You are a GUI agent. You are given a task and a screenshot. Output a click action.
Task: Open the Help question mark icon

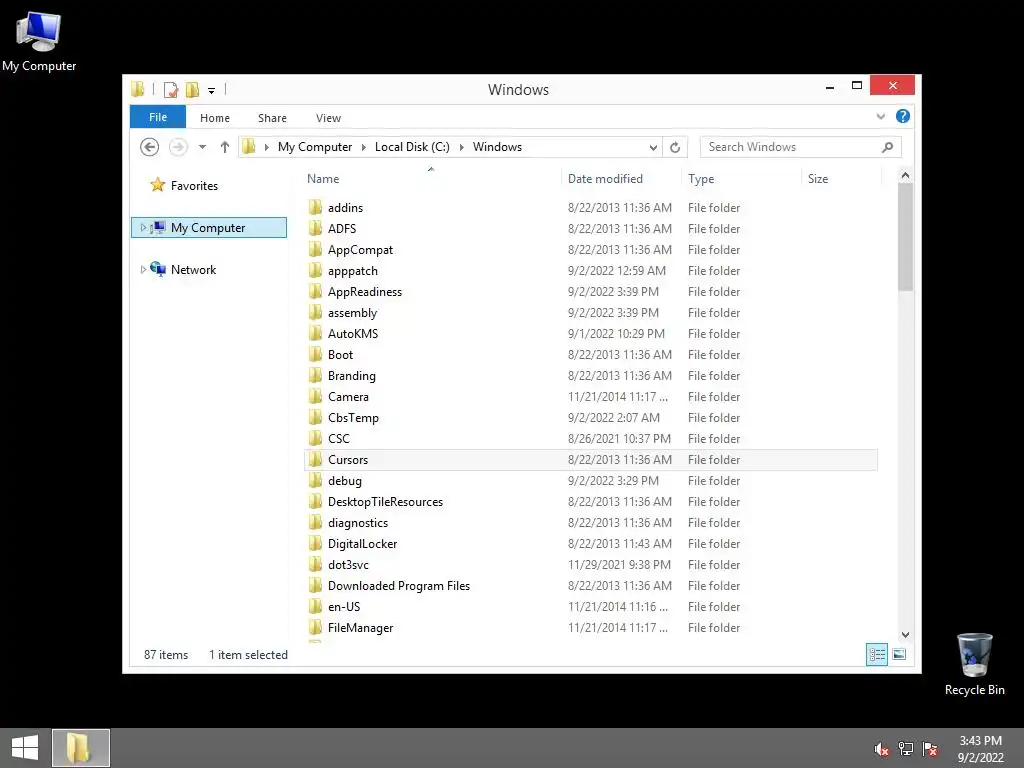[903, 116]
